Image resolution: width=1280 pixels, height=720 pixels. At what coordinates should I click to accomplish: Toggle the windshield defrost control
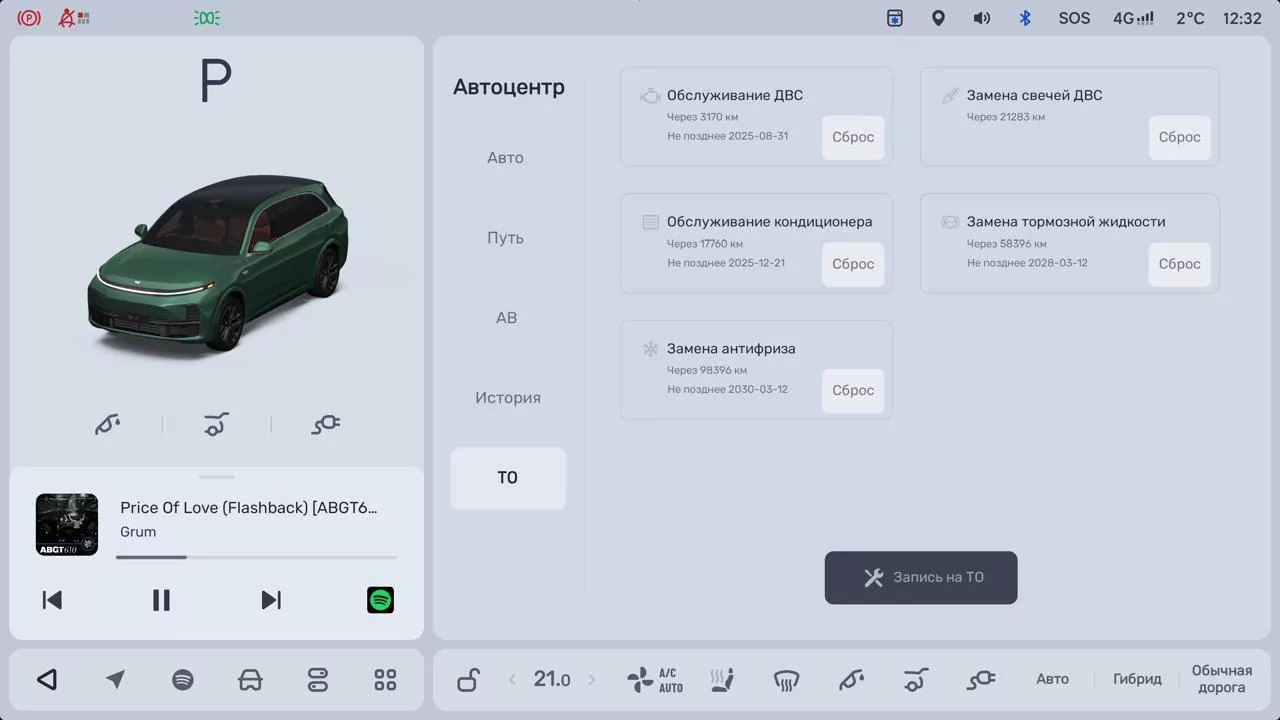[786, 681]
